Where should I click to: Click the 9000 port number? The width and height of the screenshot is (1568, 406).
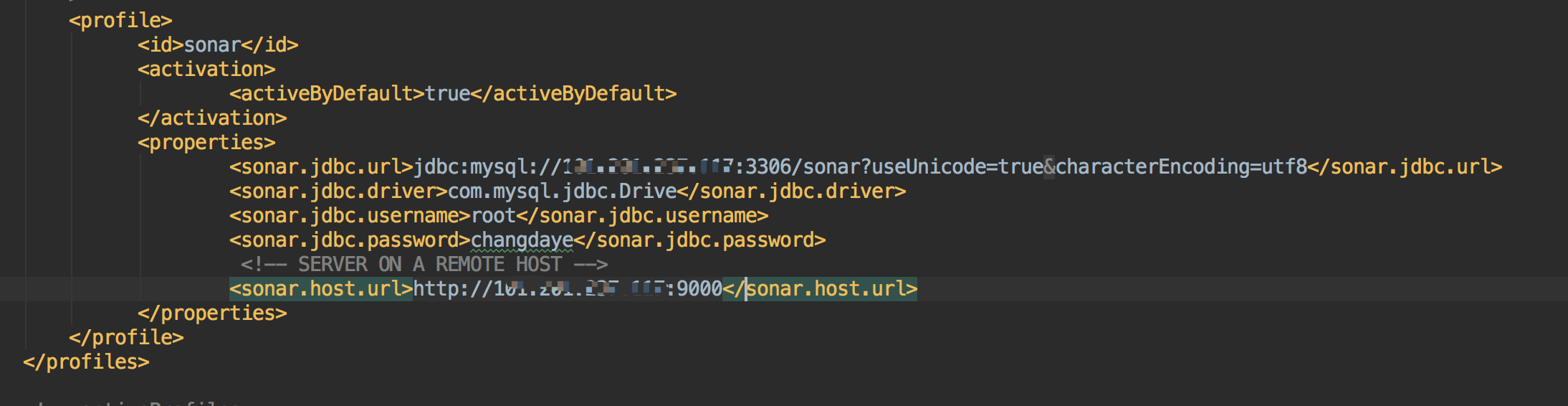tap(699, 288)
